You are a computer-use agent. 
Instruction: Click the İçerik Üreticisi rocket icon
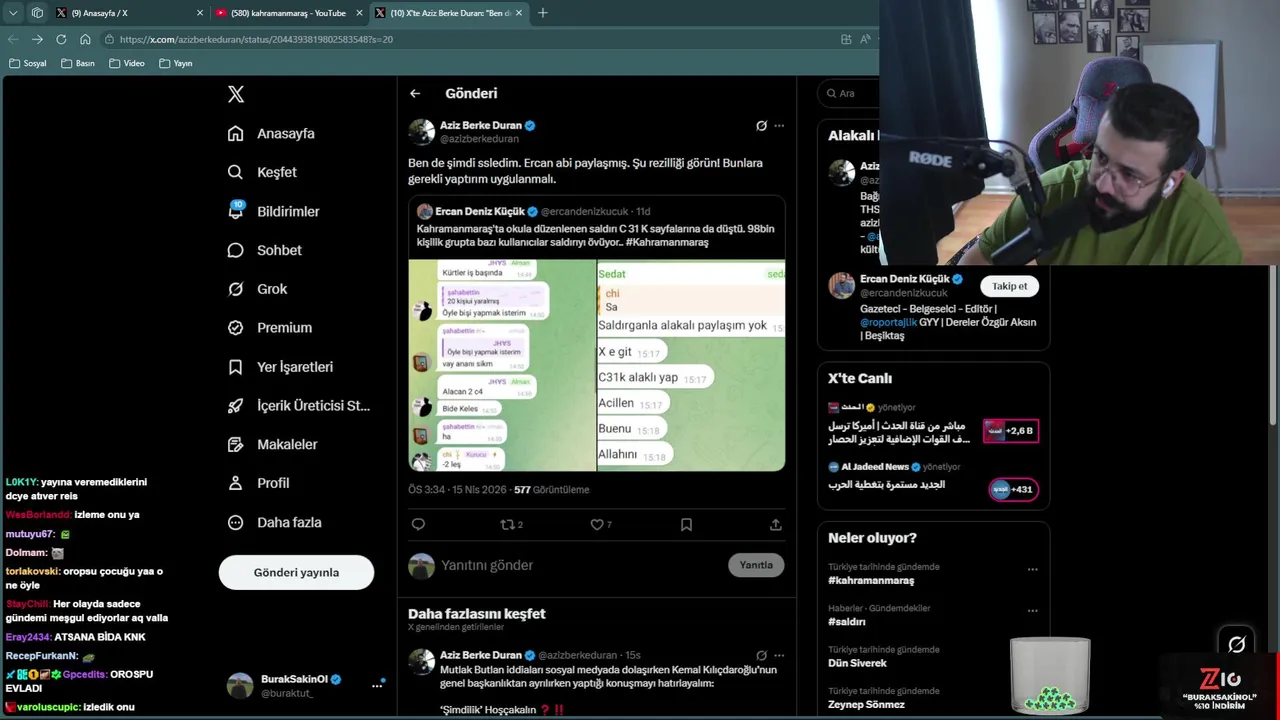(x=235, y=405)
